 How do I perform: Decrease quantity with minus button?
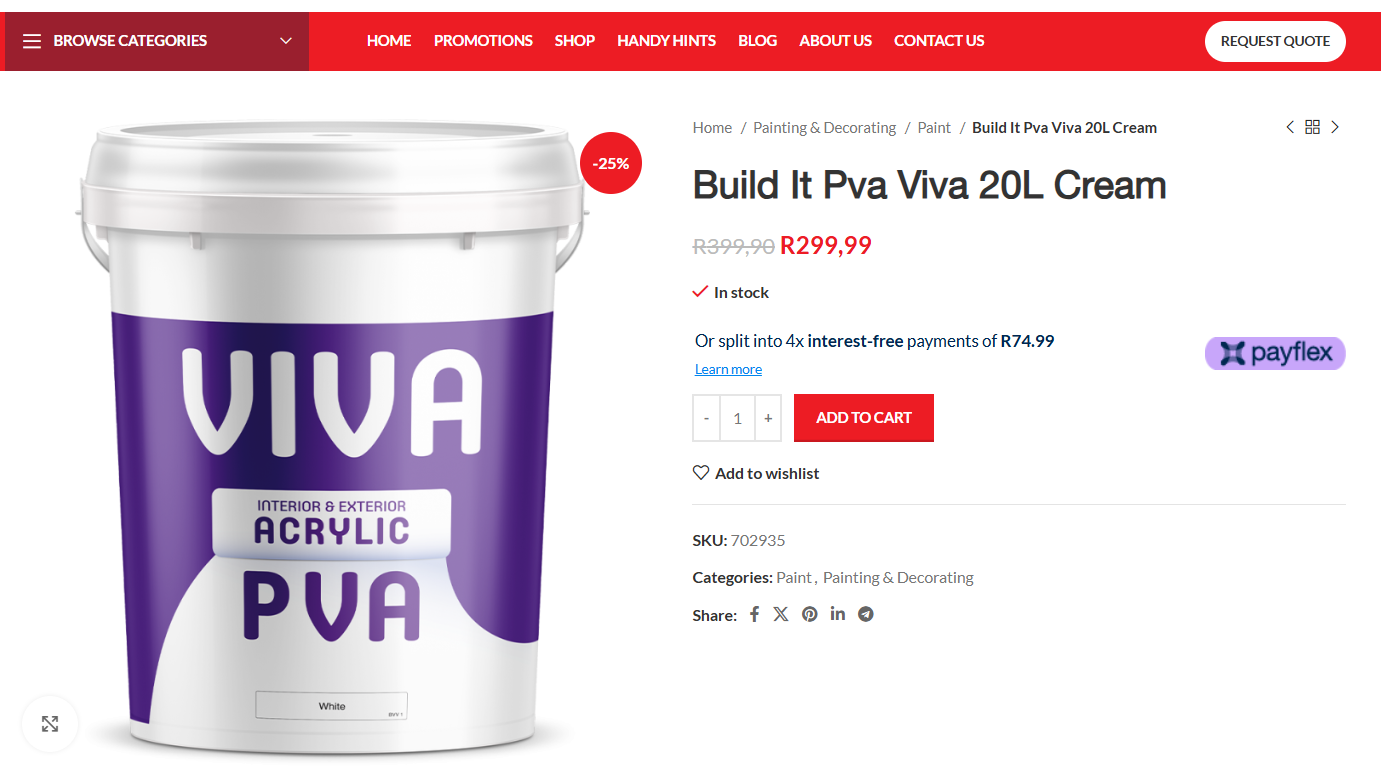707,418
